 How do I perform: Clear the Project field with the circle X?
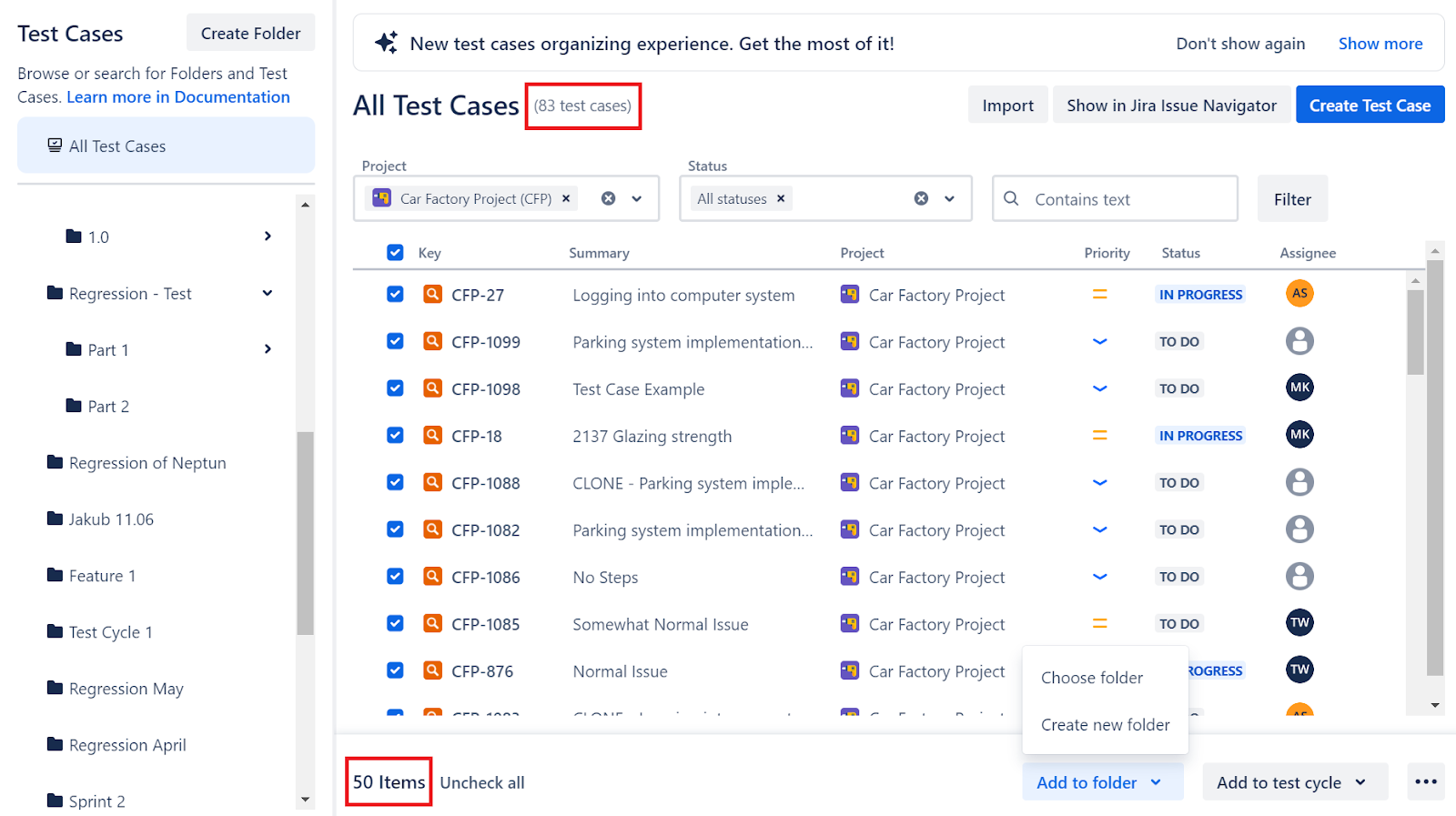coord(608,198)
